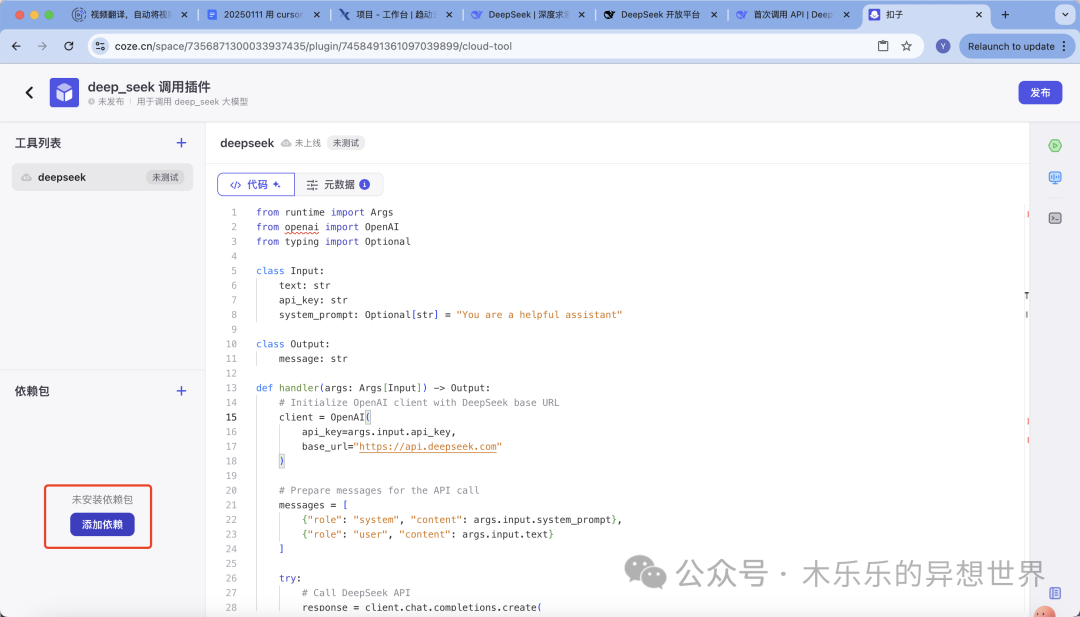Viewport: 1080px width, 617px height.
Task: Reload the current page
Action: tap(68, 46)
